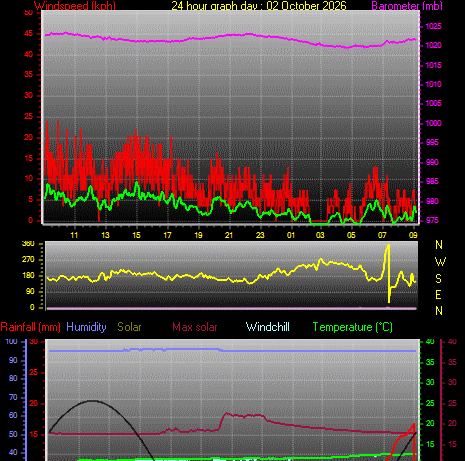
Task: Click the 09 hour label on time axis
Action: [413, 235]
